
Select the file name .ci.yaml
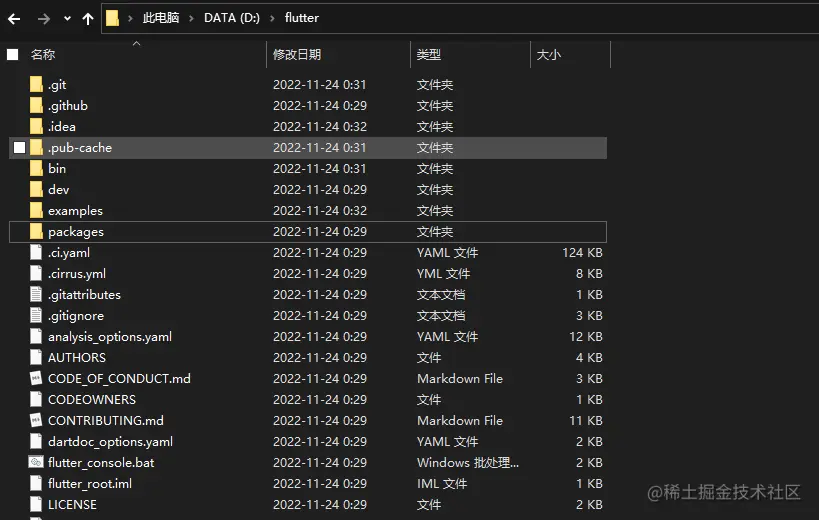click(69, 253)
